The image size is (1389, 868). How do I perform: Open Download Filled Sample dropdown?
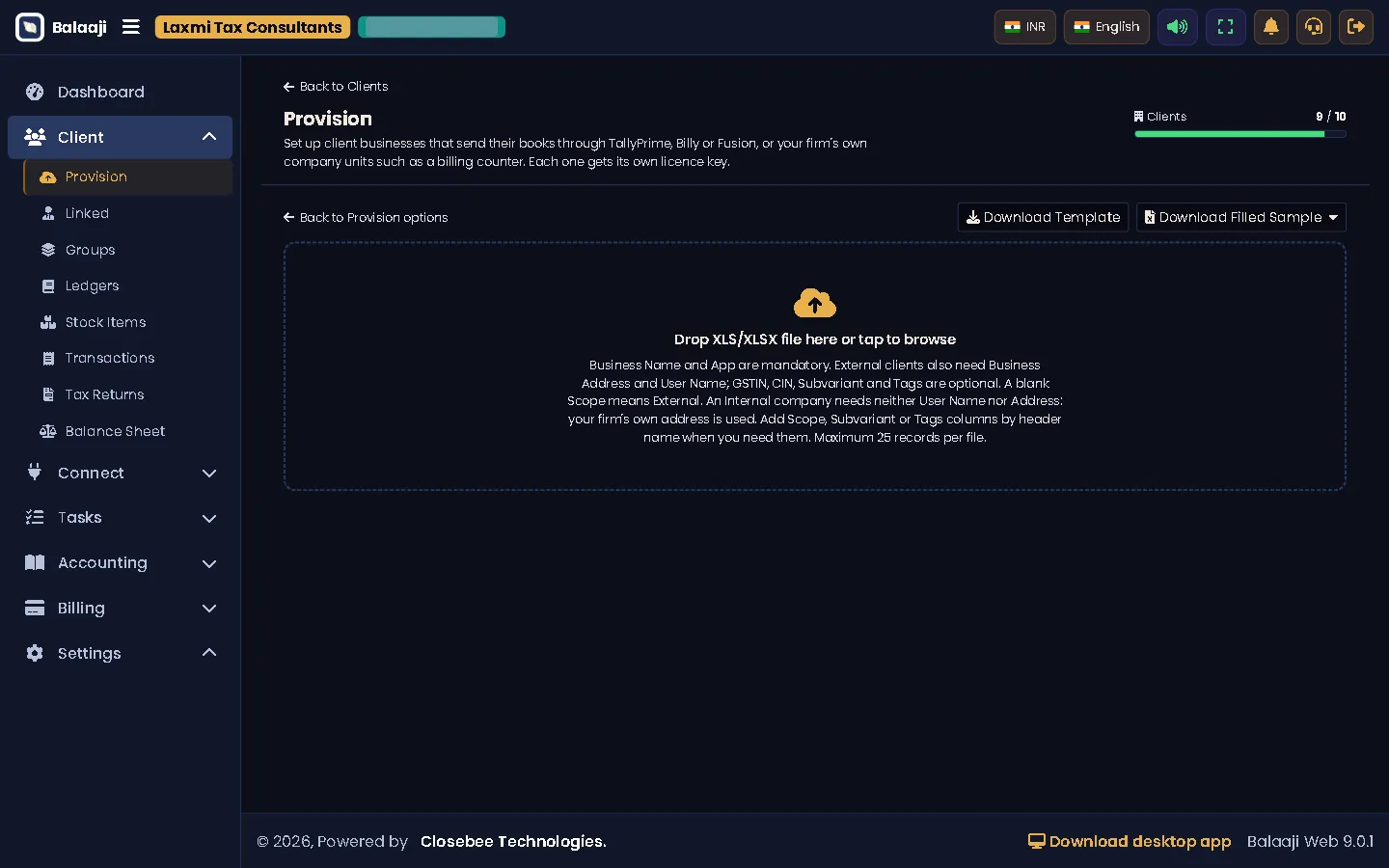[1241, 218]
